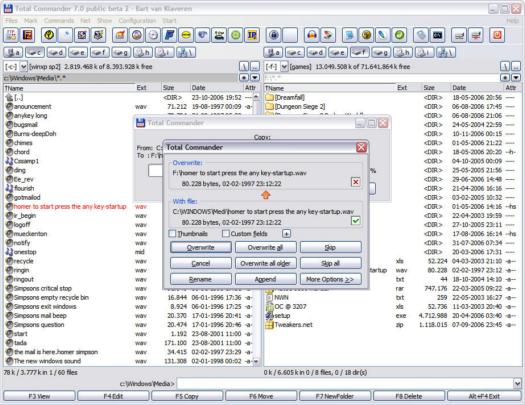Go to parent directory in right panel
Image resolution: width=525 pixels, height=405 pixels.
(x=516, y=66)
